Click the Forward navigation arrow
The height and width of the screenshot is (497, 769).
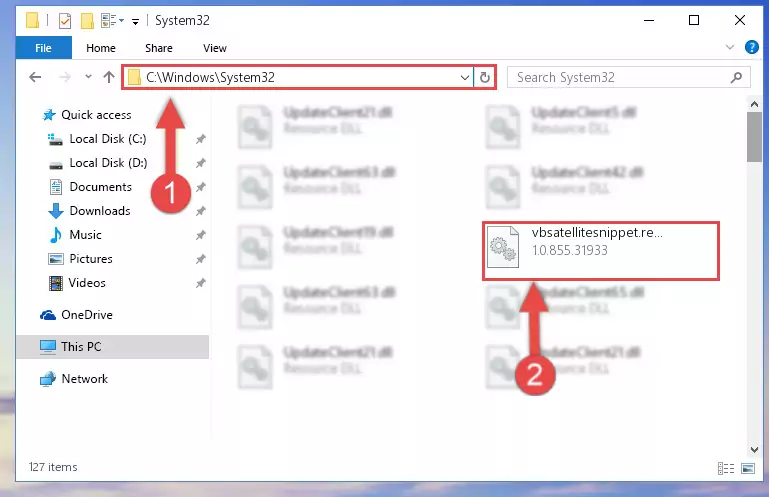click(64, 77)
